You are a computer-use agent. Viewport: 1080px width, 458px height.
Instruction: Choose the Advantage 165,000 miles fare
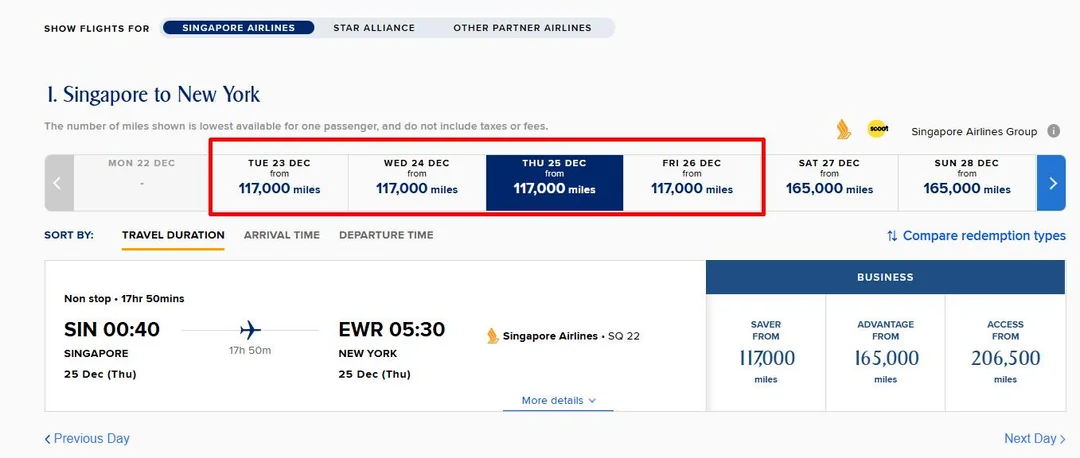[x=886, y=352]
